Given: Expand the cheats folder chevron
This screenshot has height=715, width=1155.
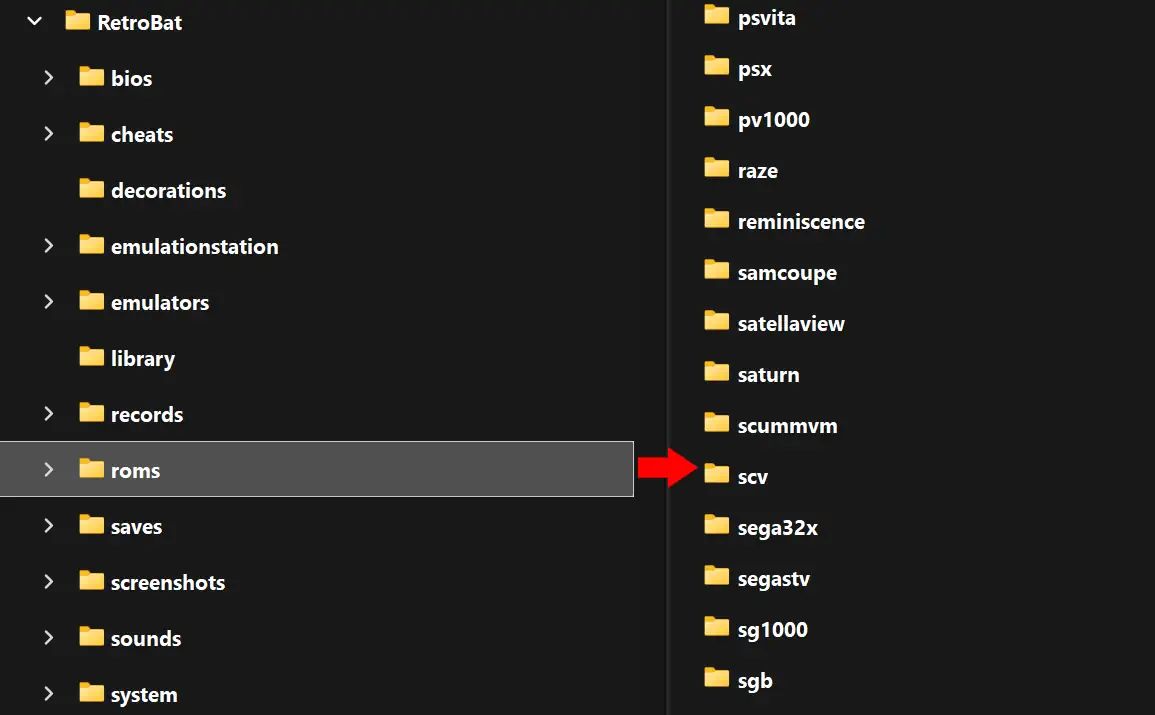Looking at the screenshot, I should pos(49,133).
